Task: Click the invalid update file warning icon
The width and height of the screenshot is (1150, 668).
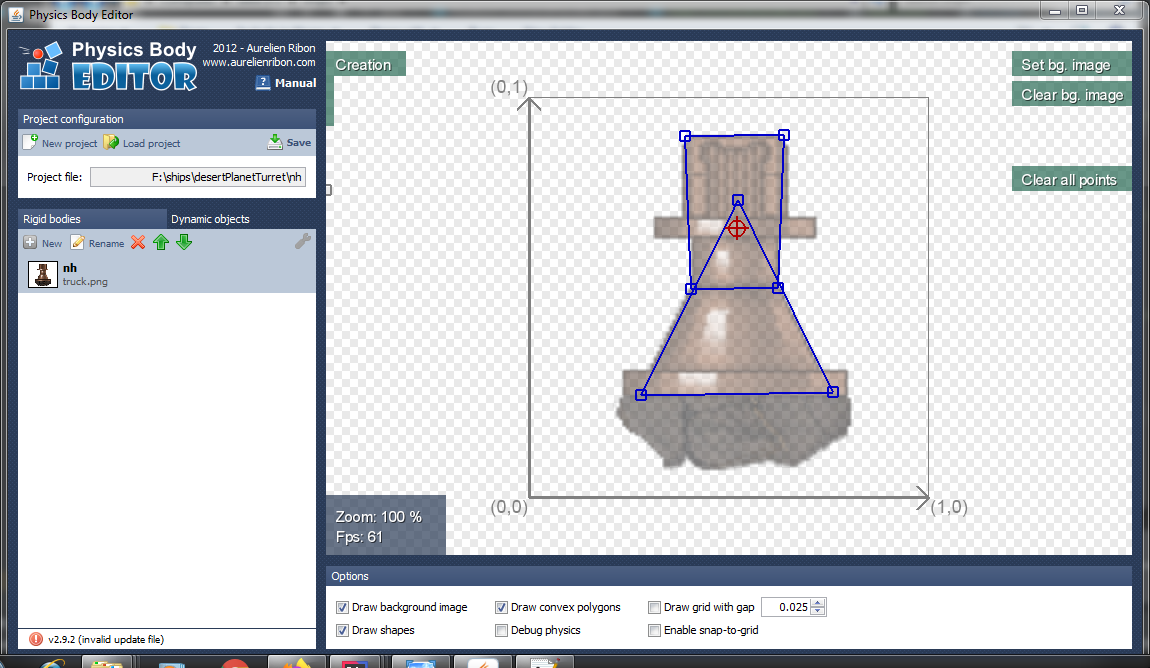Action: point(36,639)
